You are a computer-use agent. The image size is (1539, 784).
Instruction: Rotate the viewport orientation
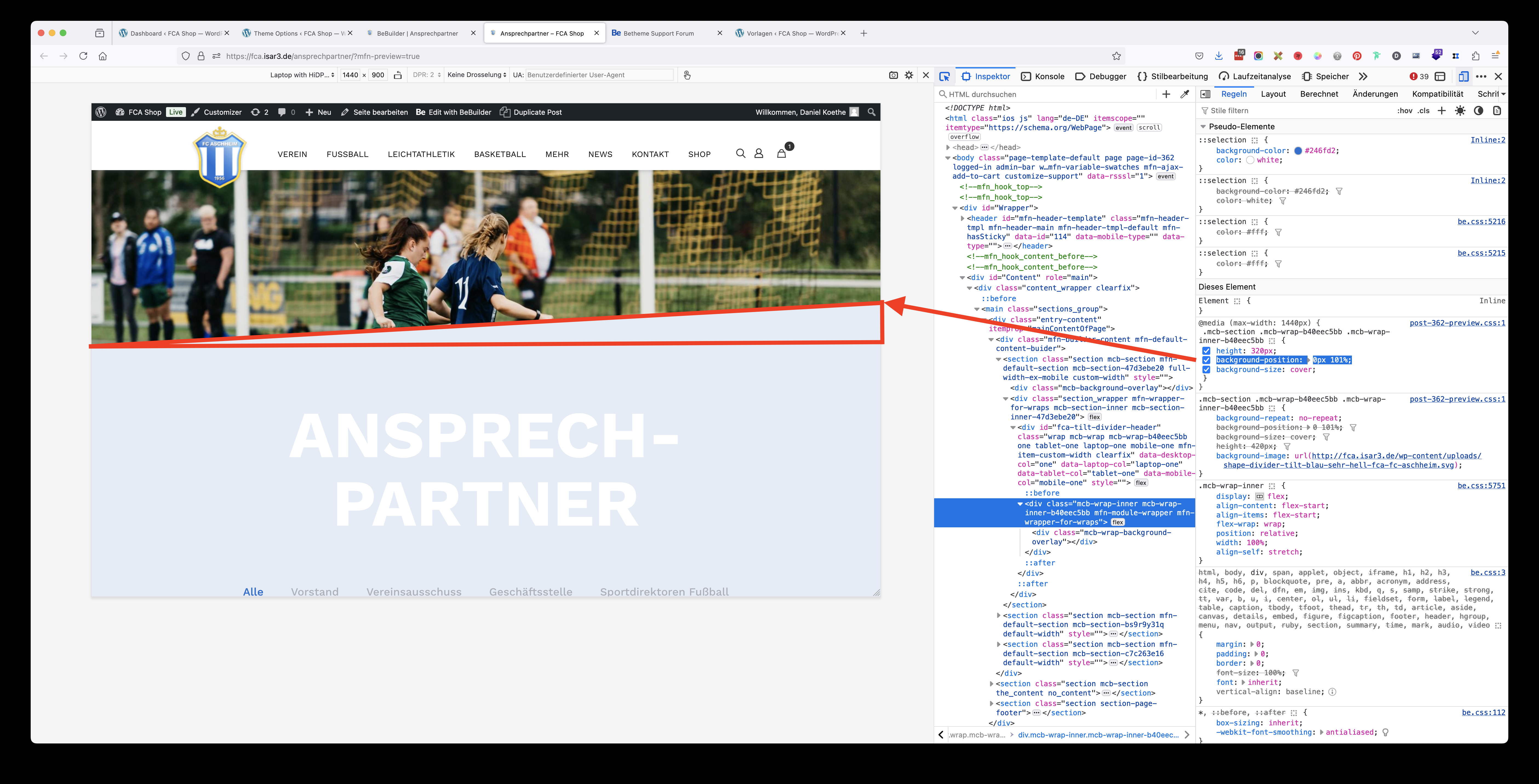[x=397, y=75]
